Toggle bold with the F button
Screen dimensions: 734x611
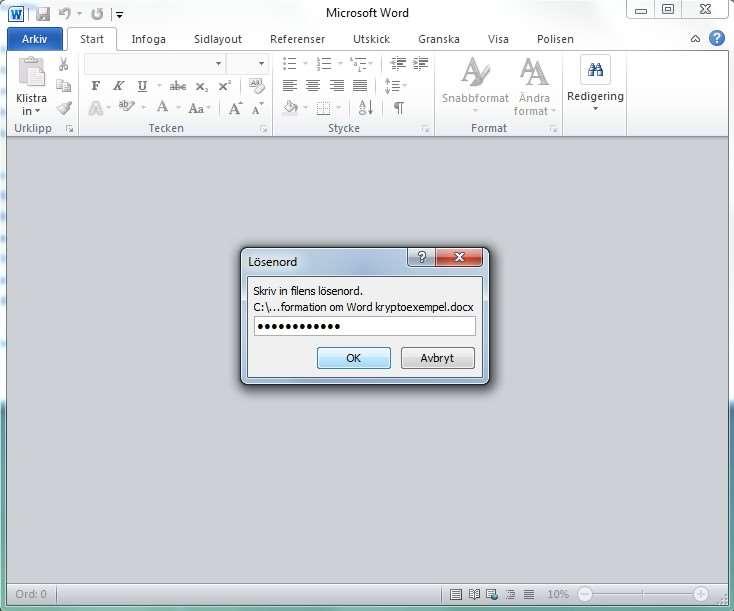pos(95,86)
